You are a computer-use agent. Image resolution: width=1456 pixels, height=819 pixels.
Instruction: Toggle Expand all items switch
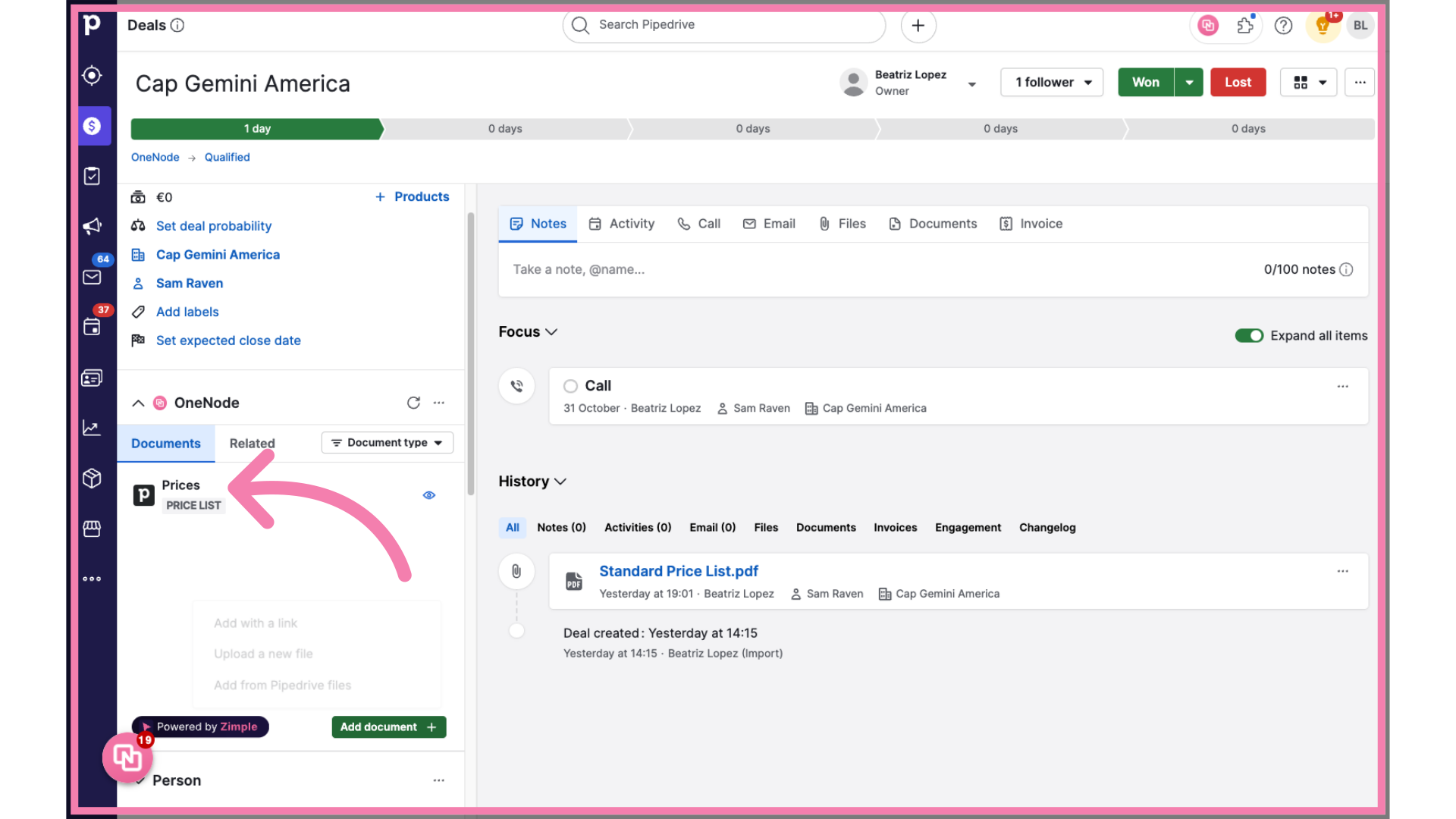(x=1248, y=335)
